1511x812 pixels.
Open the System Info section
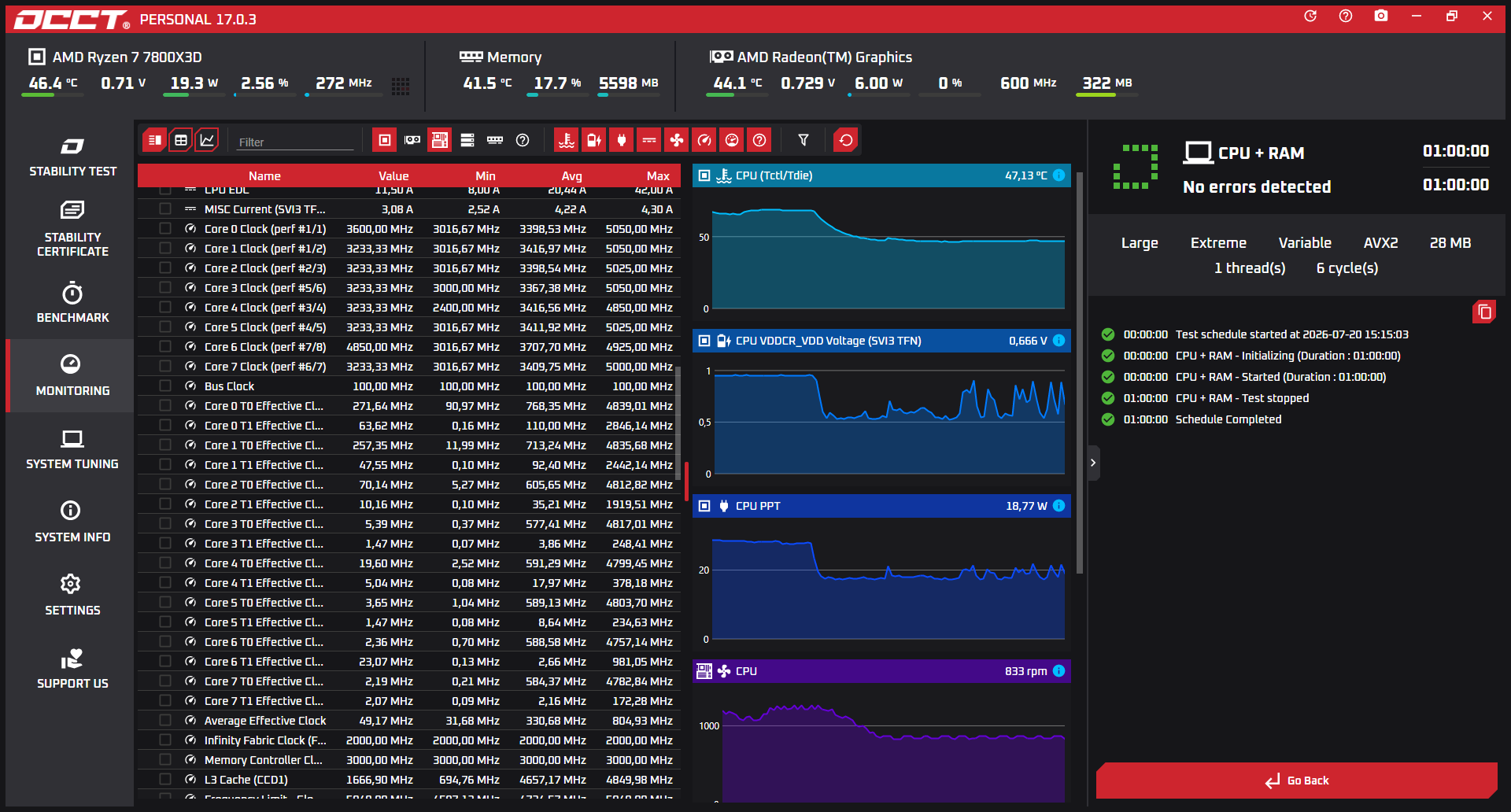tap(72, 522)
